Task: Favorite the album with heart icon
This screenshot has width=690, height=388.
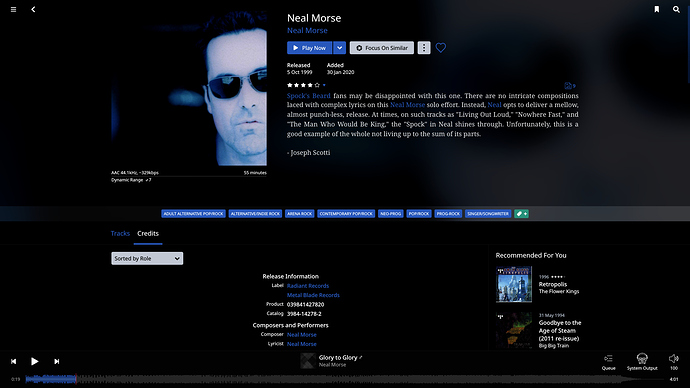Action: (440, 48)
